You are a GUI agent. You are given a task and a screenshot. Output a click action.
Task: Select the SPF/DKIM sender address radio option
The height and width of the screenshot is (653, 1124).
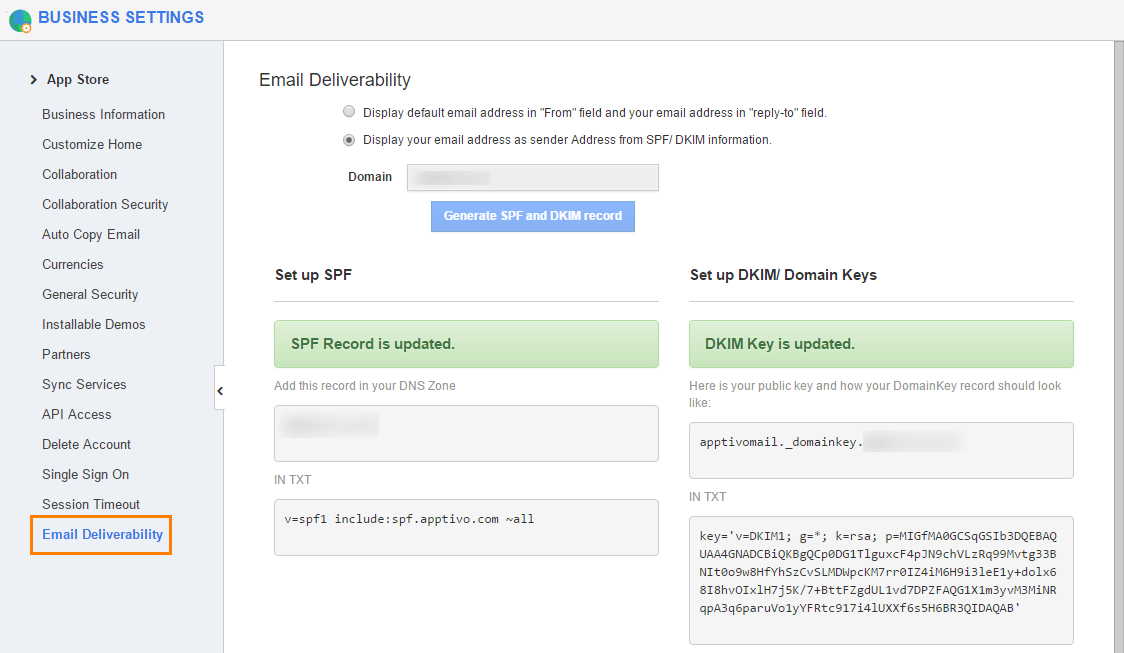pyautogui.click(x=349, y=140)
